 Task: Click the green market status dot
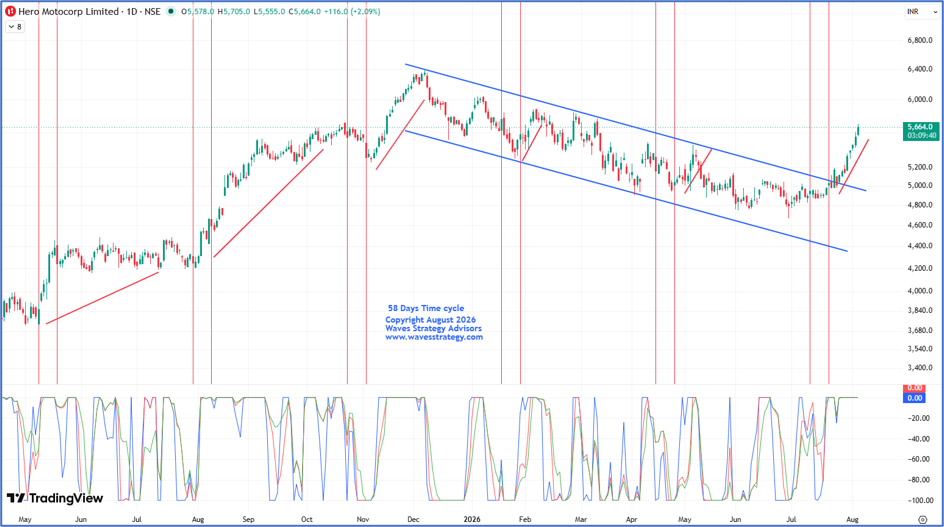coord(171,11)
